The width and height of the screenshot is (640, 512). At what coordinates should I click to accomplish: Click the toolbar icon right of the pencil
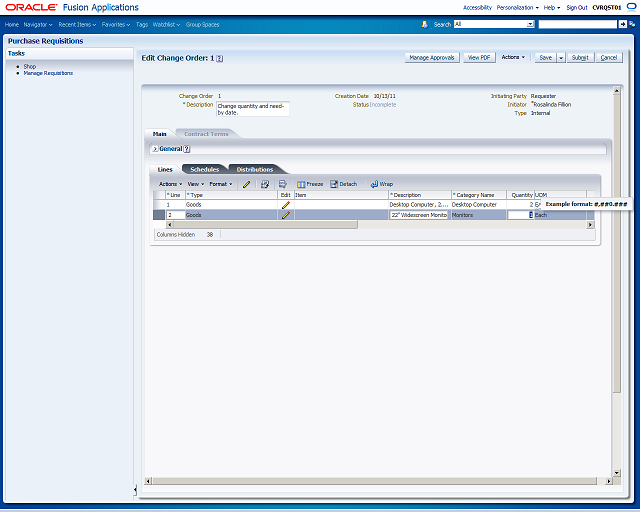pyautogui.click(x=265, y=184)
